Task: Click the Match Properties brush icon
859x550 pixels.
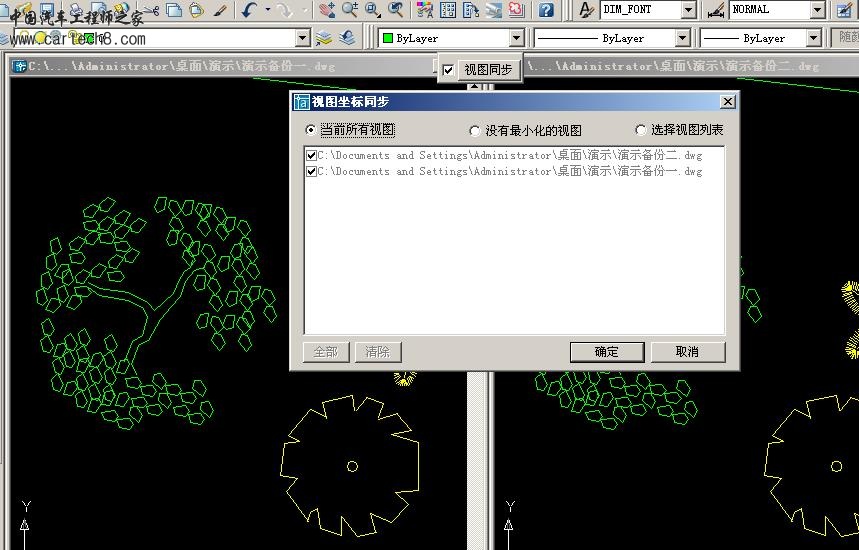Action: 220,9
